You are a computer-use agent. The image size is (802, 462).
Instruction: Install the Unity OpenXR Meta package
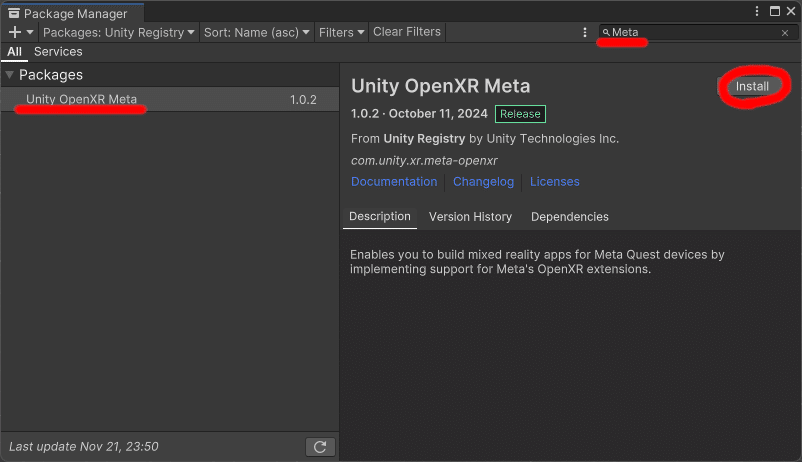[x=752, y=86]
